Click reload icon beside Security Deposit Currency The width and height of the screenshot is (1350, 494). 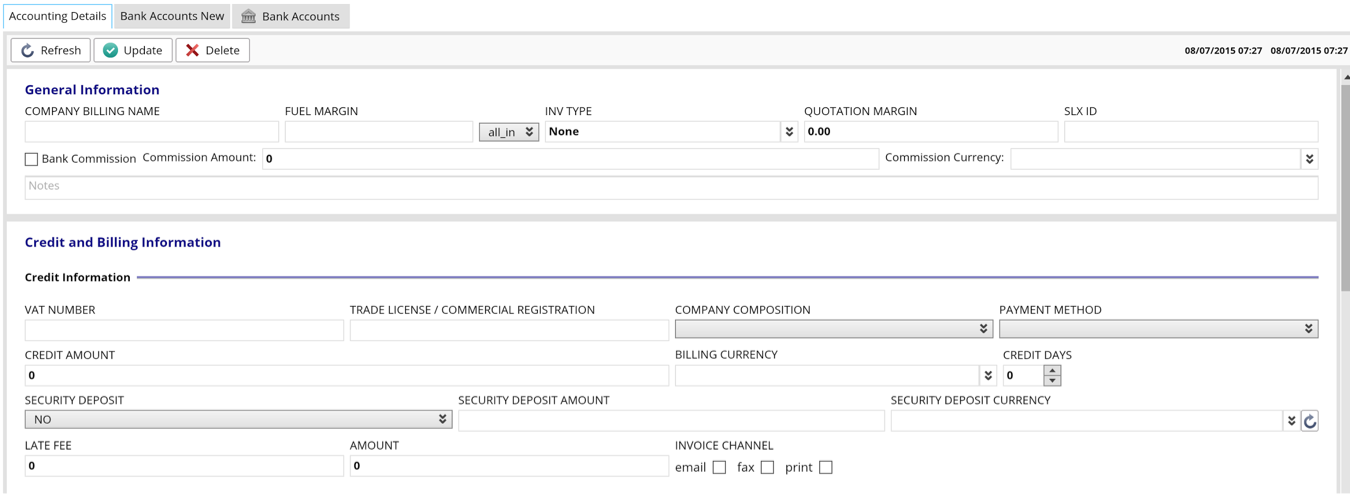click(1310, 421)
